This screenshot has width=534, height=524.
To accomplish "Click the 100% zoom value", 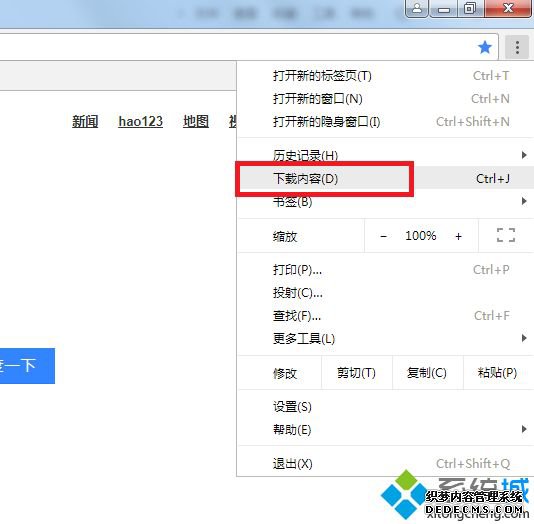I will tap(421, 236).
